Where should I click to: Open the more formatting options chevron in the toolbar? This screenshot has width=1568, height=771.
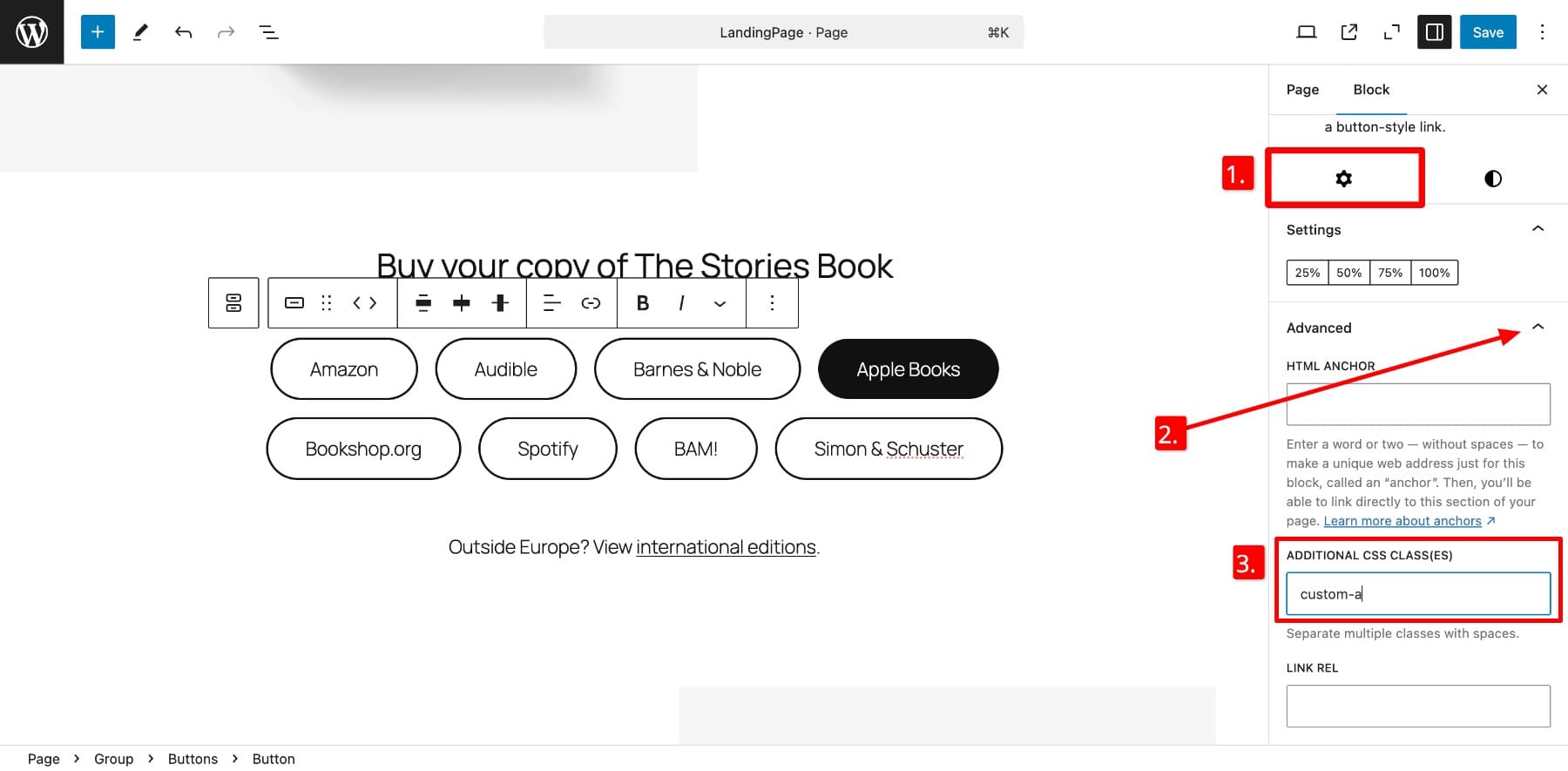click(x=720, y=304)
